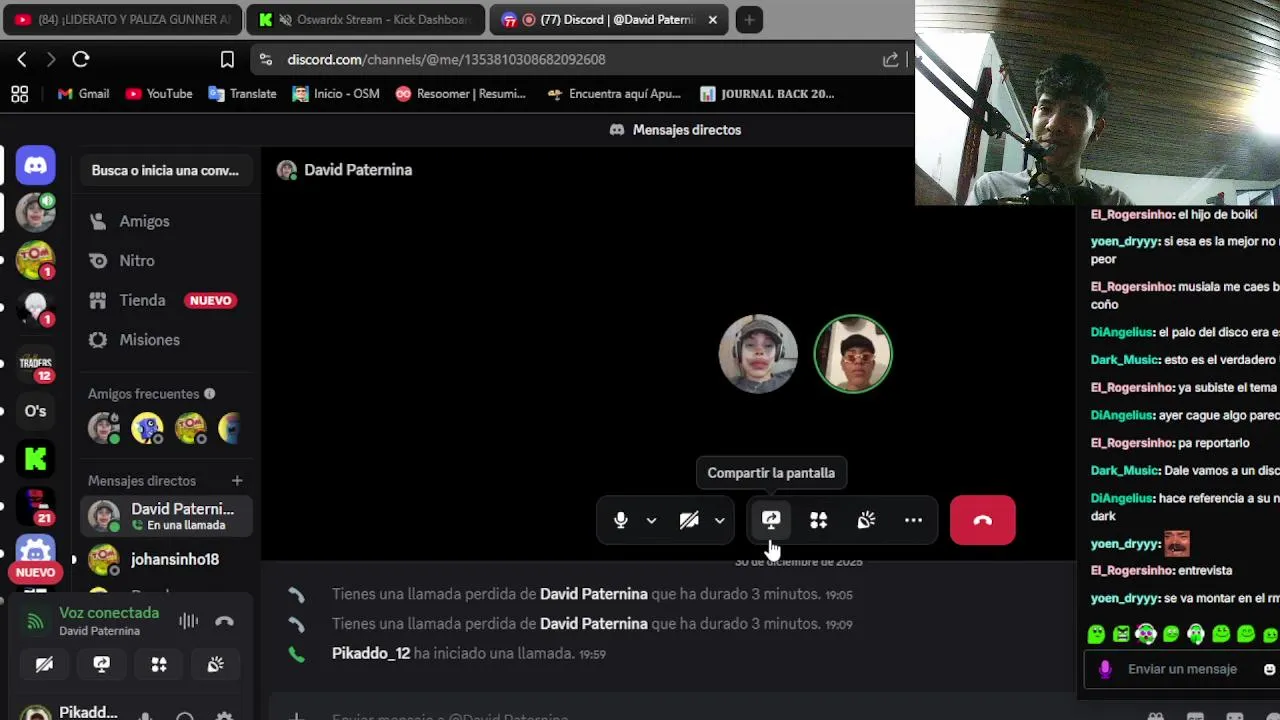
Task: Open Nitro in Discord sidebar
Action: (x=167, y=261)
